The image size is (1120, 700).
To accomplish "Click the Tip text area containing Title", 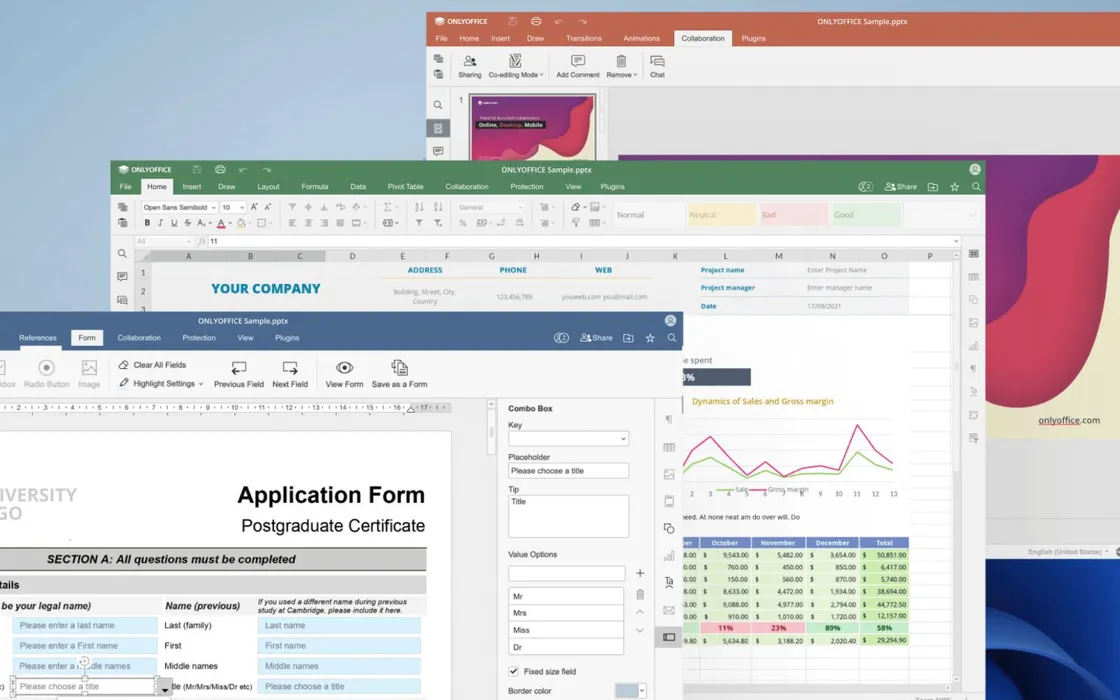I will click(x=569, y=516).
